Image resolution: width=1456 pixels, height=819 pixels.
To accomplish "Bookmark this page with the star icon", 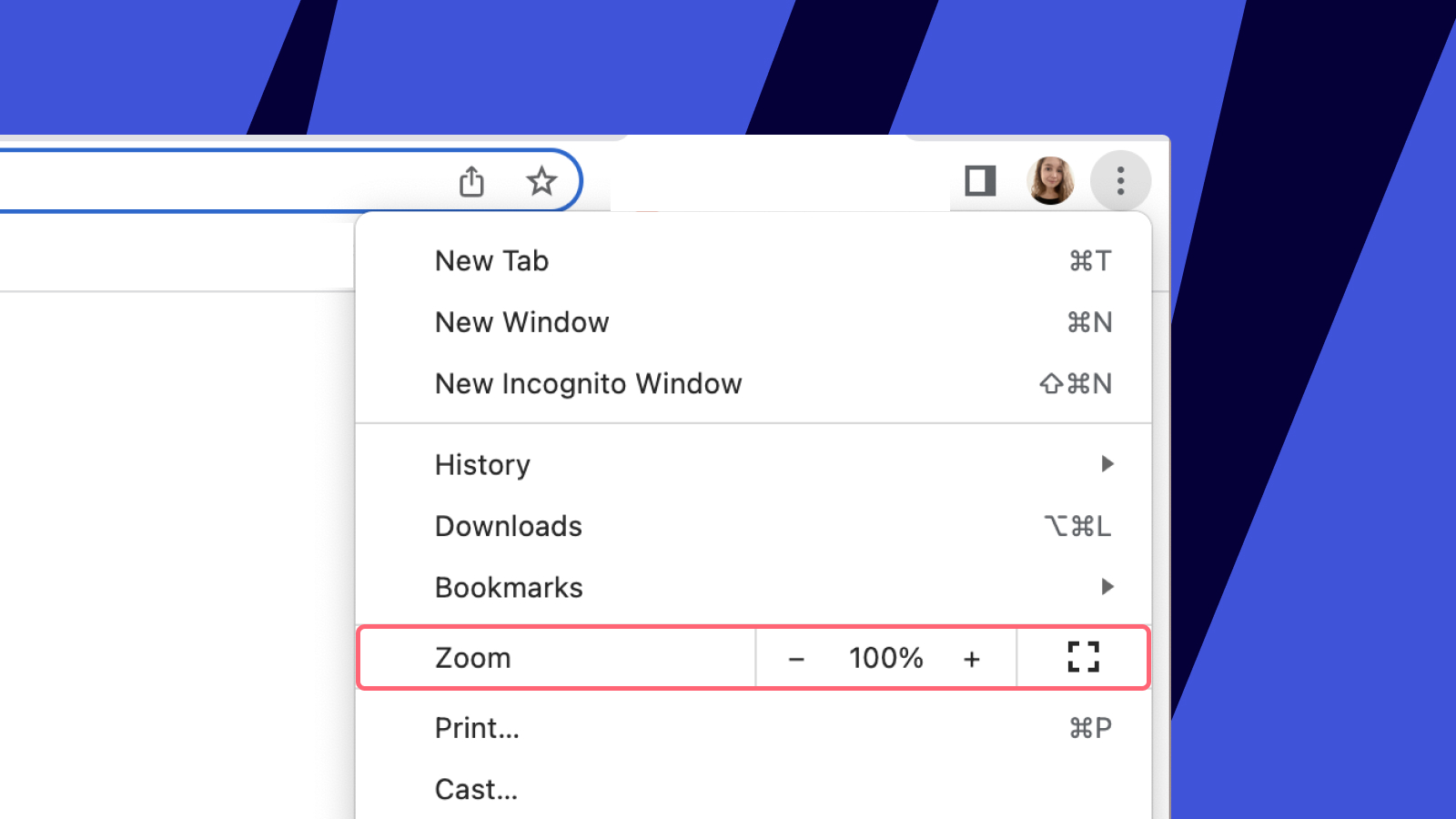I will coord(541,181).
